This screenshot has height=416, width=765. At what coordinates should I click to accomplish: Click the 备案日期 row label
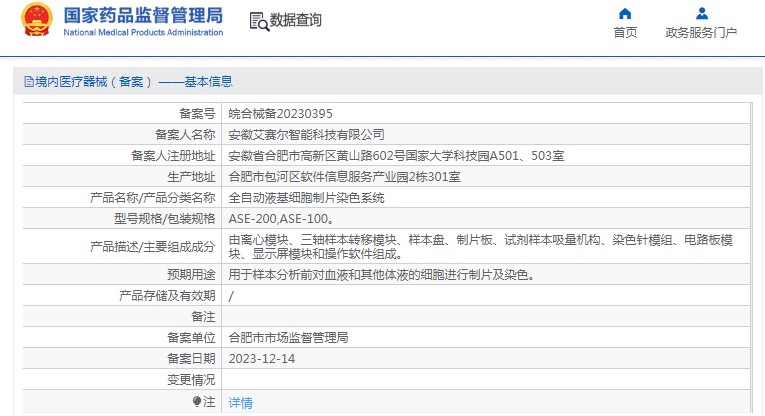coord(191,358)
